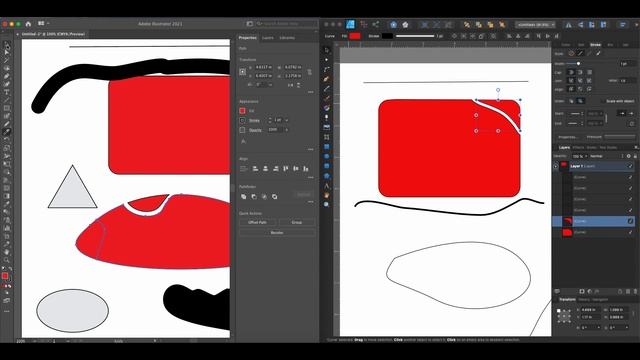Click Horizontal Align Right in Align section
The width and height of the screenshot is (640, 360).
[x=276, y=169]
